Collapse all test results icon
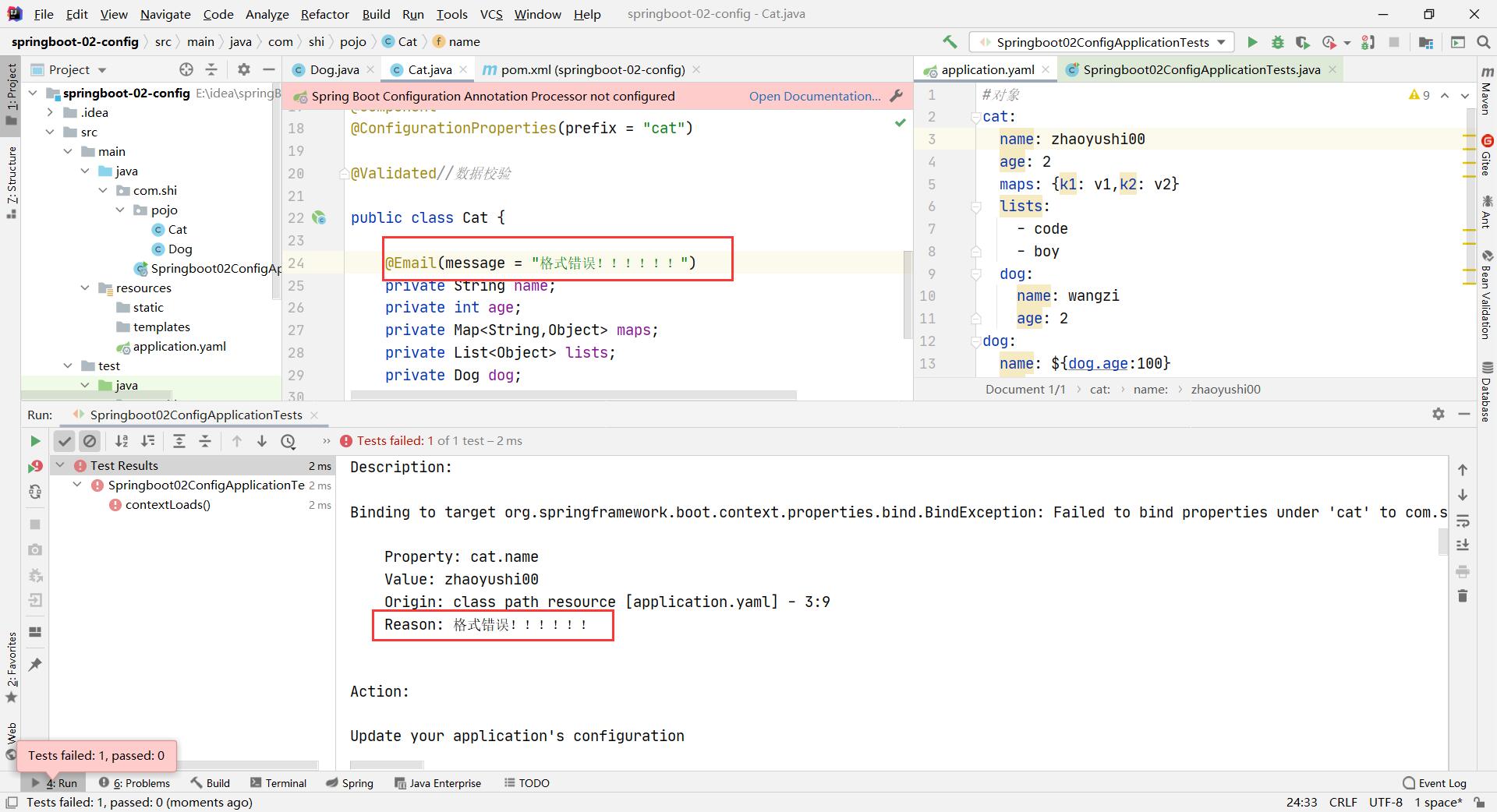 coord(205,441)
